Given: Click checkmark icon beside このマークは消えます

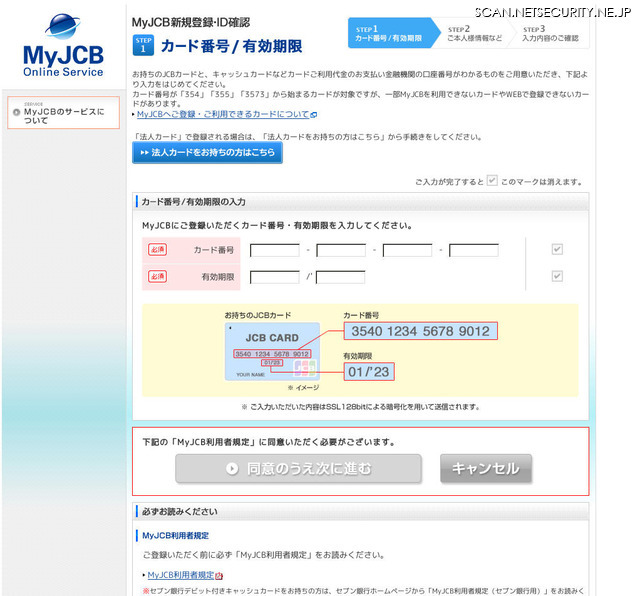Looking at the screenshot, I should tap(492, 180).
